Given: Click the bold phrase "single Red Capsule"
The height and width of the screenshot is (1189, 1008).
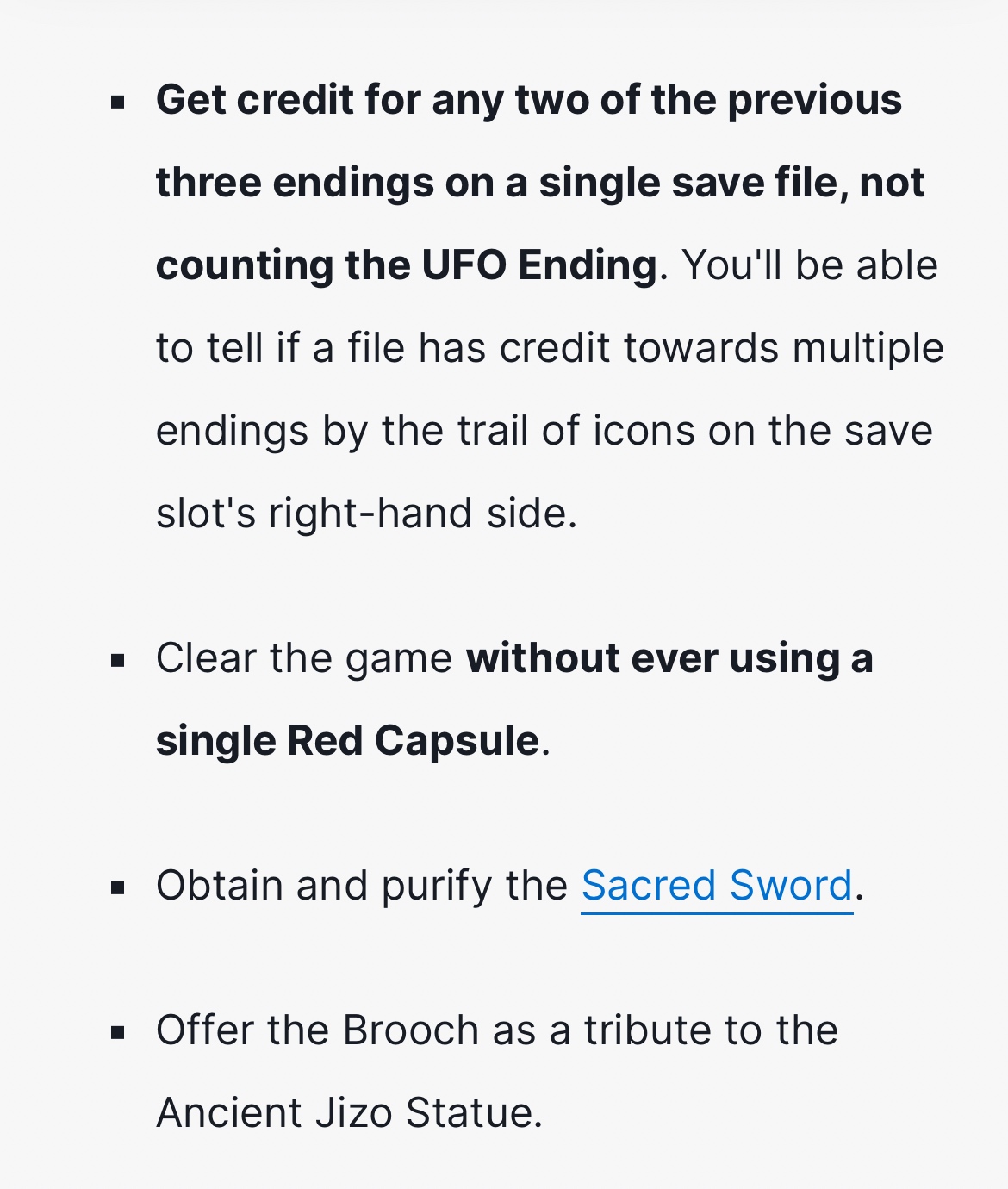Looking at the screenshot, I should click(347, 741).
